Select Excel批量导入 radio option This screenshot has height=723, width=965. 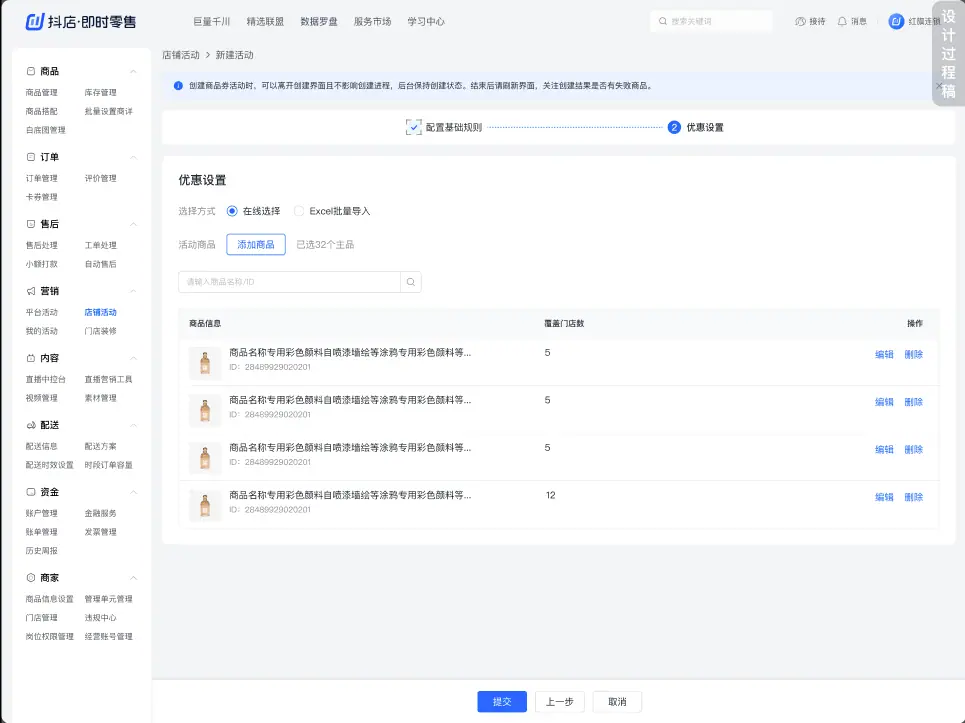point(299,211)
